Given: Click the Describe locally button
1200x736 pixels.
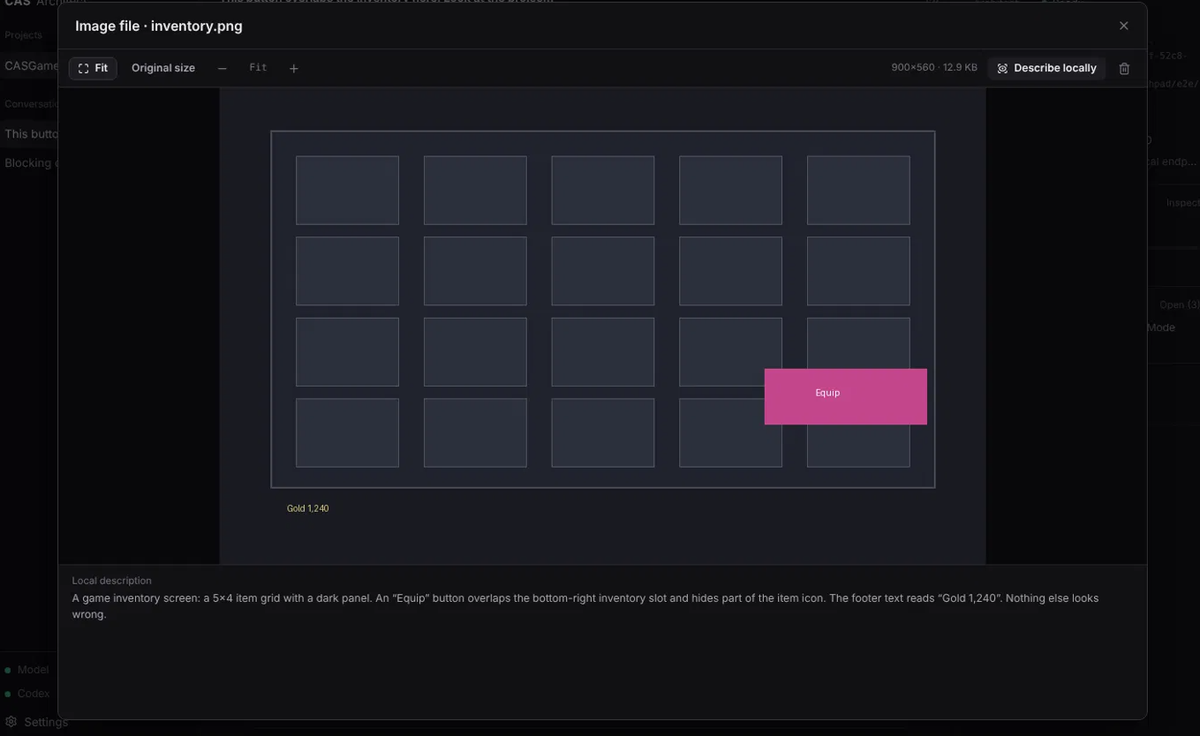Looking at the screenshot, I should pyautogui.click(x=1047, y=68).
